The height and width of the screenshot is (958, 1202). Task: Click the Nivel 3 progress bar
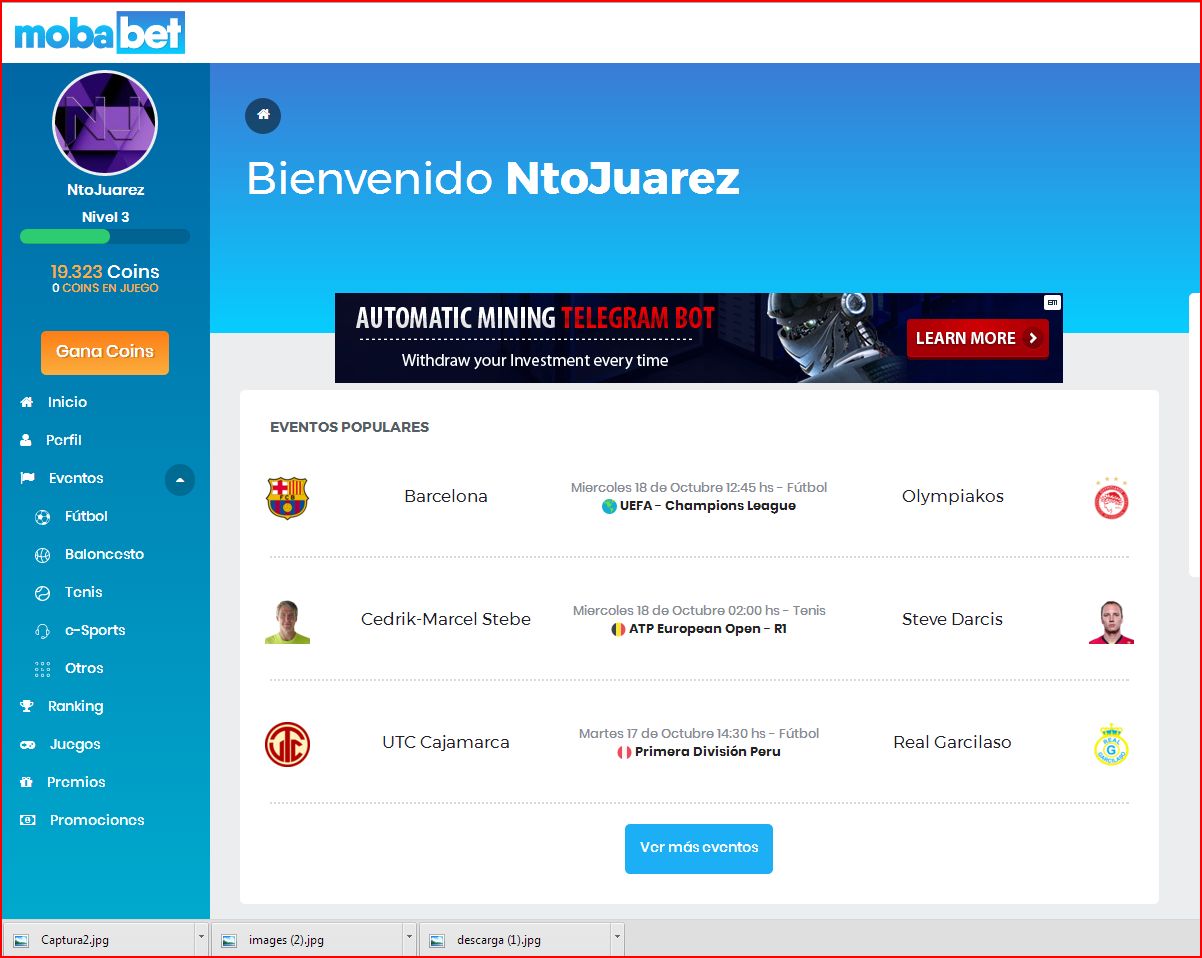(x=105, y=237)
